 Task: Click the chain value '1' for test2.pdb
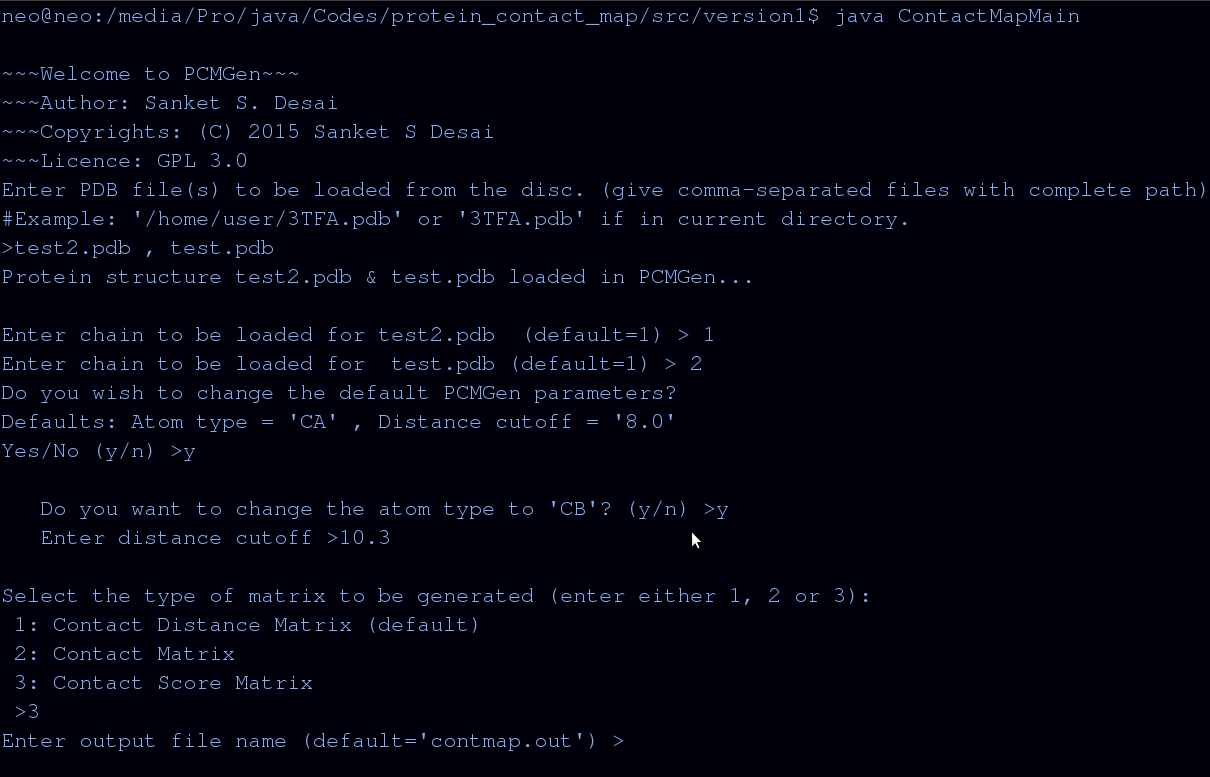709,335
